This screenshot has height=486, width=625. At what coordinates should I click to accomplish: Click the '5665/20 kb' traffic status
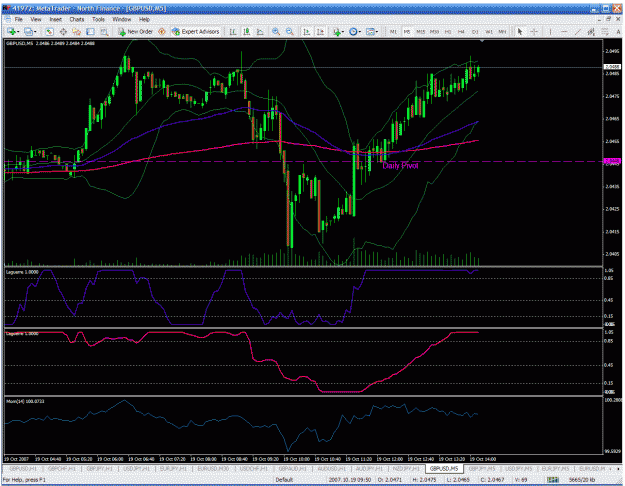pos(582,480)
